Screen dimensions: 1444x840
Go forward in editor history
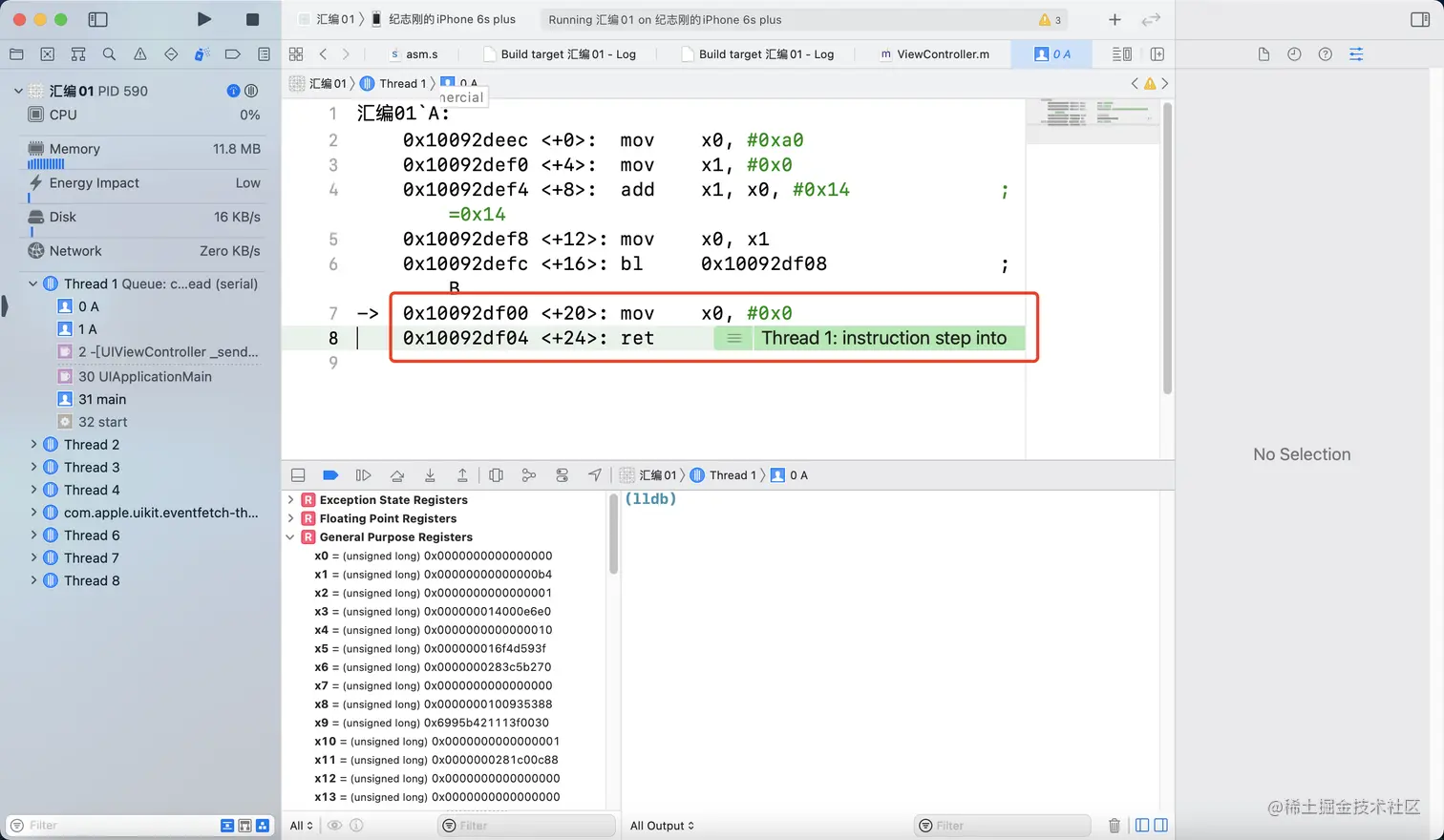pyautogui.click(x=346, y=54)
